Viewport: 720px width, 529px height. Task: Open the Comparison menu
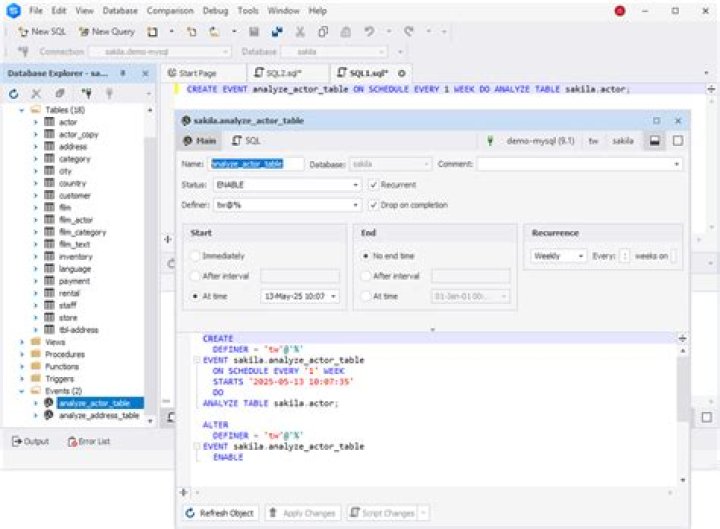click(x=170, y=11)
